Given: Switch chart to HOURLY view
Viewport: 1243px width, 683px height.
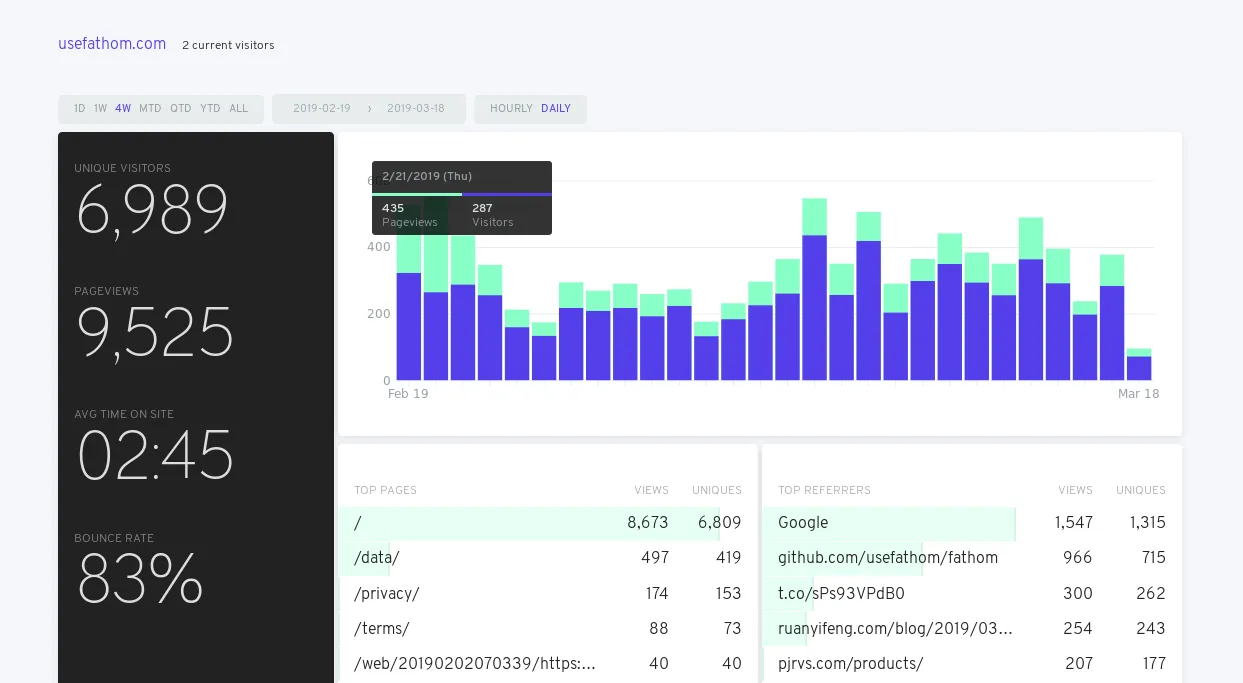Looking at the screenshot, I should [x=511, y=109].
